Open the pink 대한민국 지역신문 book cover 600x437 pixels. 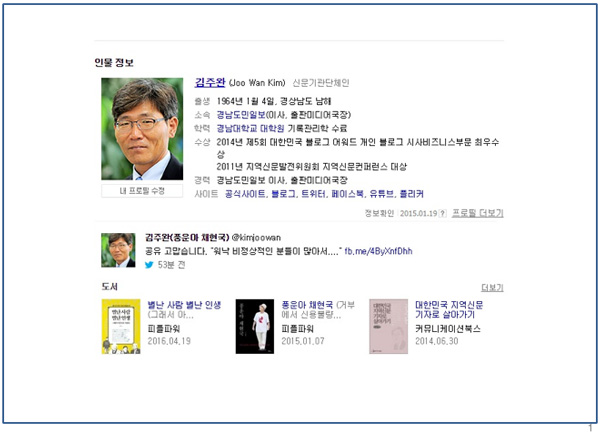click(388, 326)
